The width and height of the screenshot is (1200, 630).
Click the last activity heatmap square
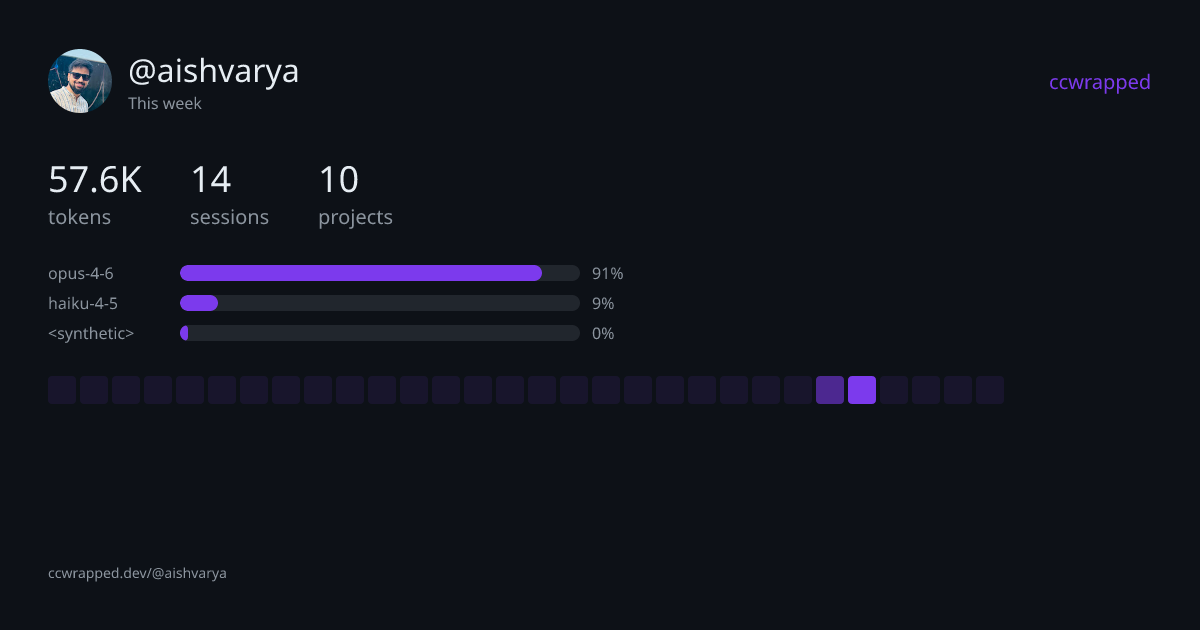pyautogui.click(x=990, y=390)
